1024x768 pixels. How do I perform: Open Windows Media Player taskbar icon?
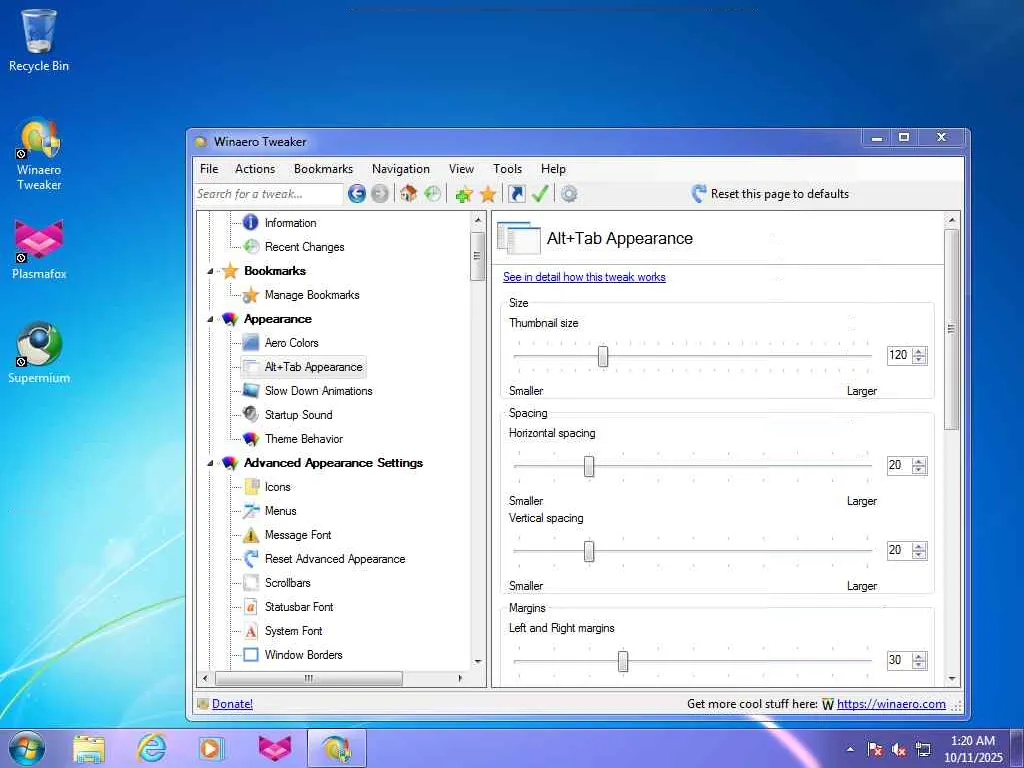pyautogui.click(x=212, y=748)
